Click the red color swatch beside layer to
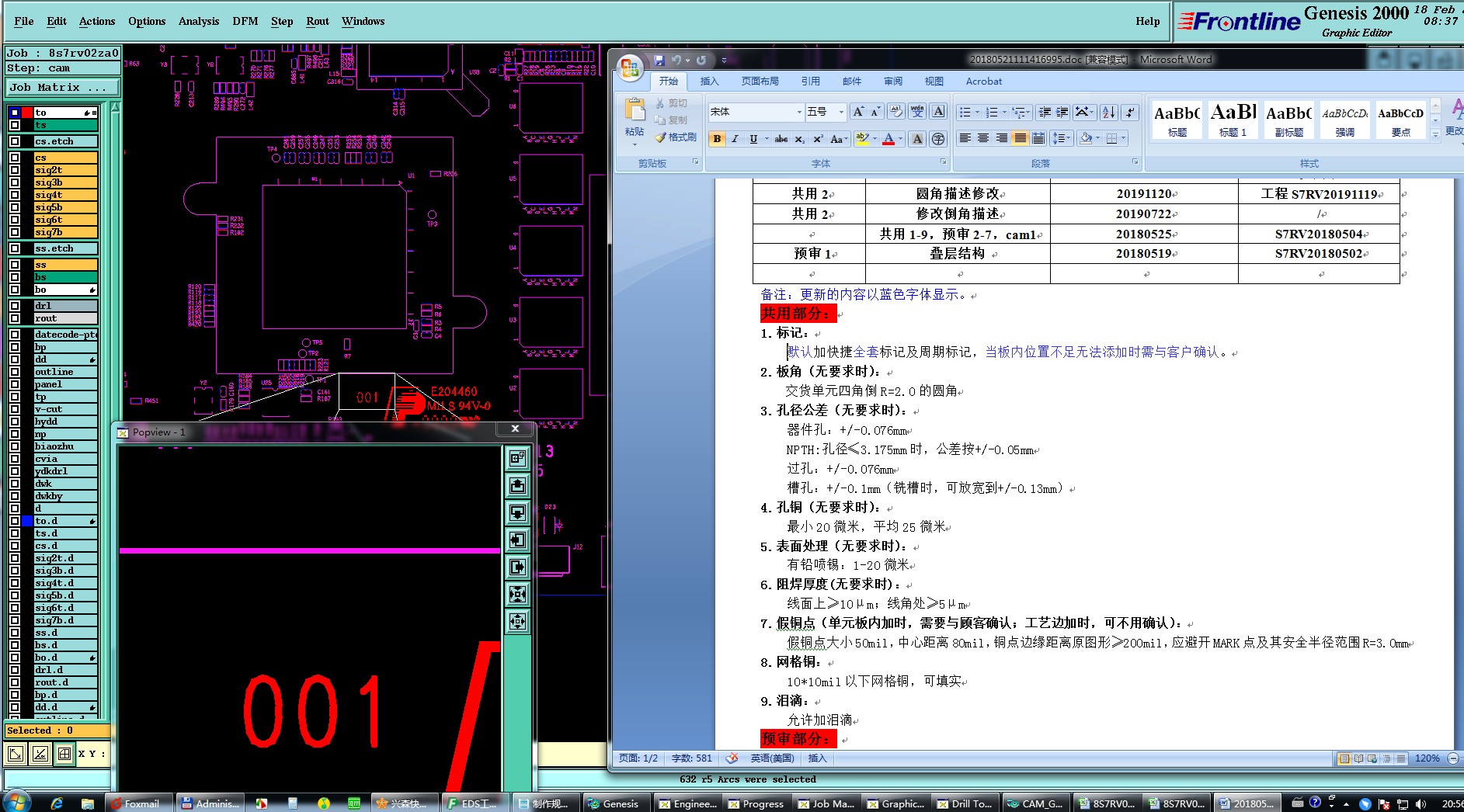This screenshot has height=812, width=1464. [27, 113]
